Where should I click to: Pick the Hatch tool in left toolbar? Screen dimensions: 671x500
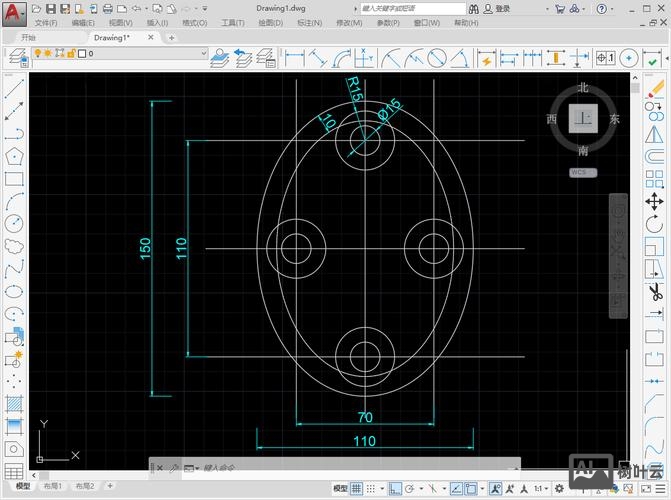coord(13,404)
